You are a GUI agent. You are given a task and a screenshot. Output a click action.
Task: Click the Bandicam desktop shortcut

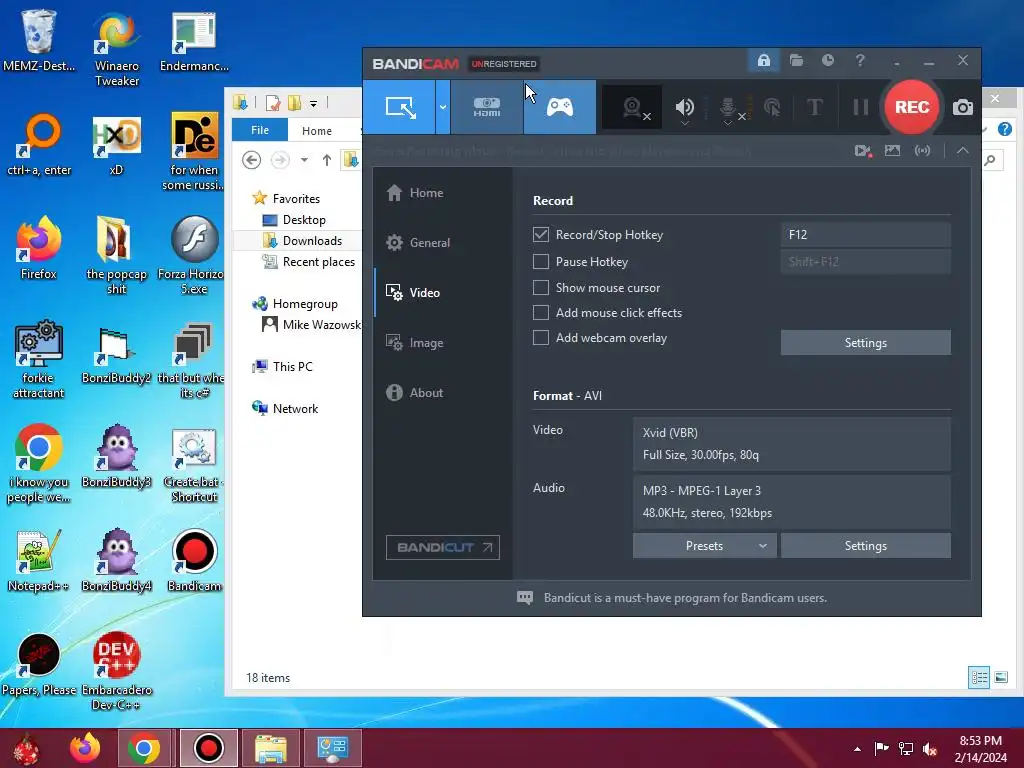(194, 560)
